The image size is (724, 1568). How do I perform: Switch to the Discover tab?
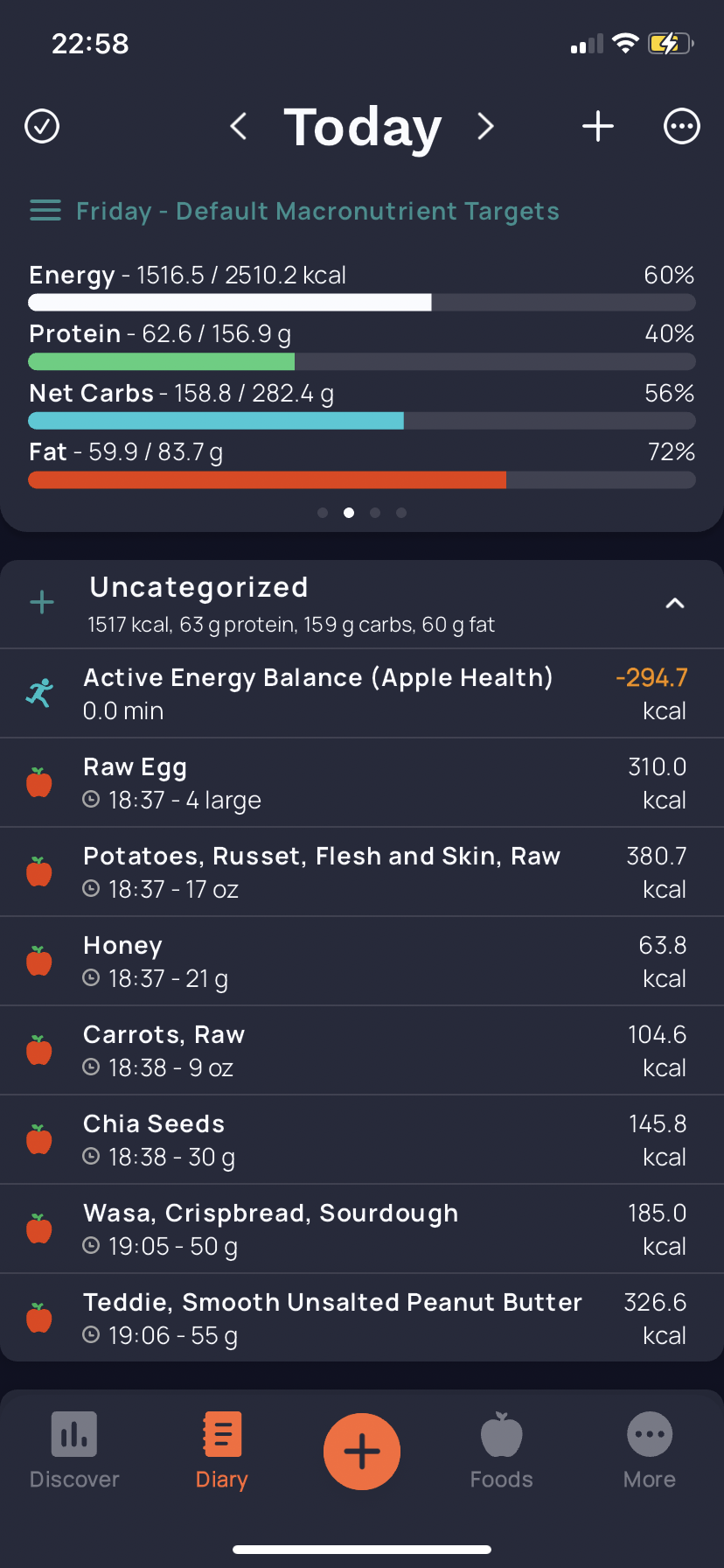tap(74, 1451)
